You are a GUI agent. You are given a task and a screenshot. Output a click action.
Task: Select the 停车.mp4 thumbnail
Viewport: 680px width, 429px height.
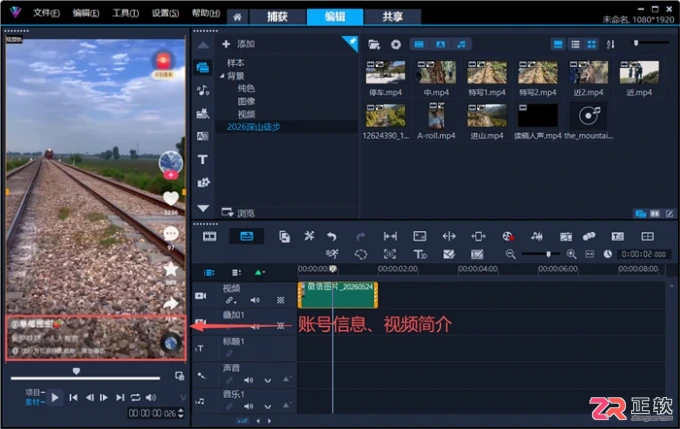(x=386, y=73)
